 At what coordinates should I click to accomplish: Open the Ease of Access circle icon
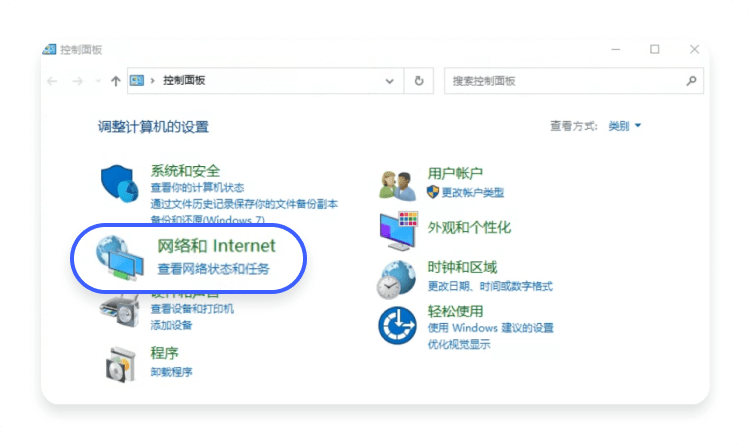tap(397, 325)
